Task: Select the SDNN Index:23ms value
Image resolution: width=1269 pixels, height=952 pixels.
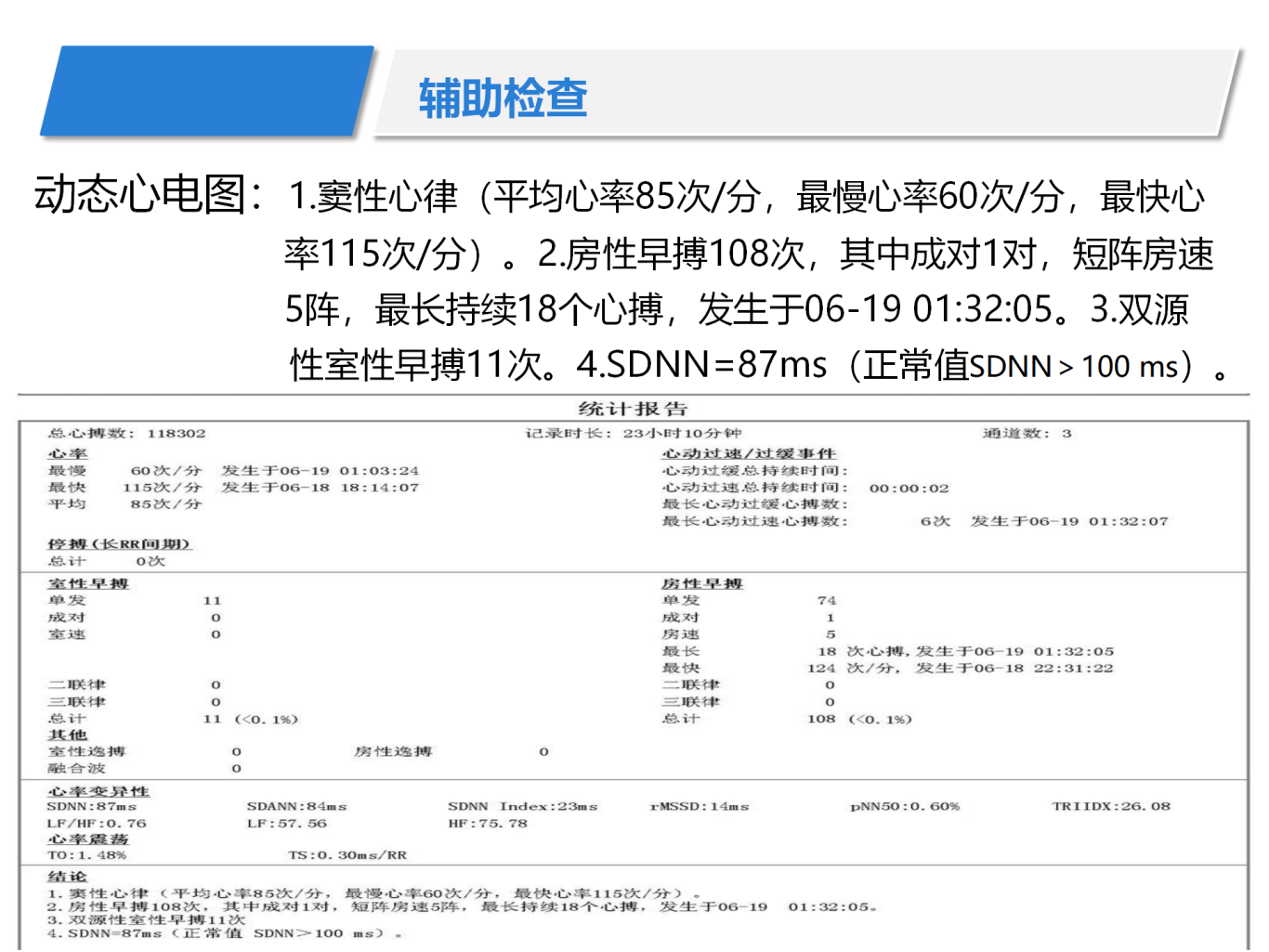Action: 523,806
